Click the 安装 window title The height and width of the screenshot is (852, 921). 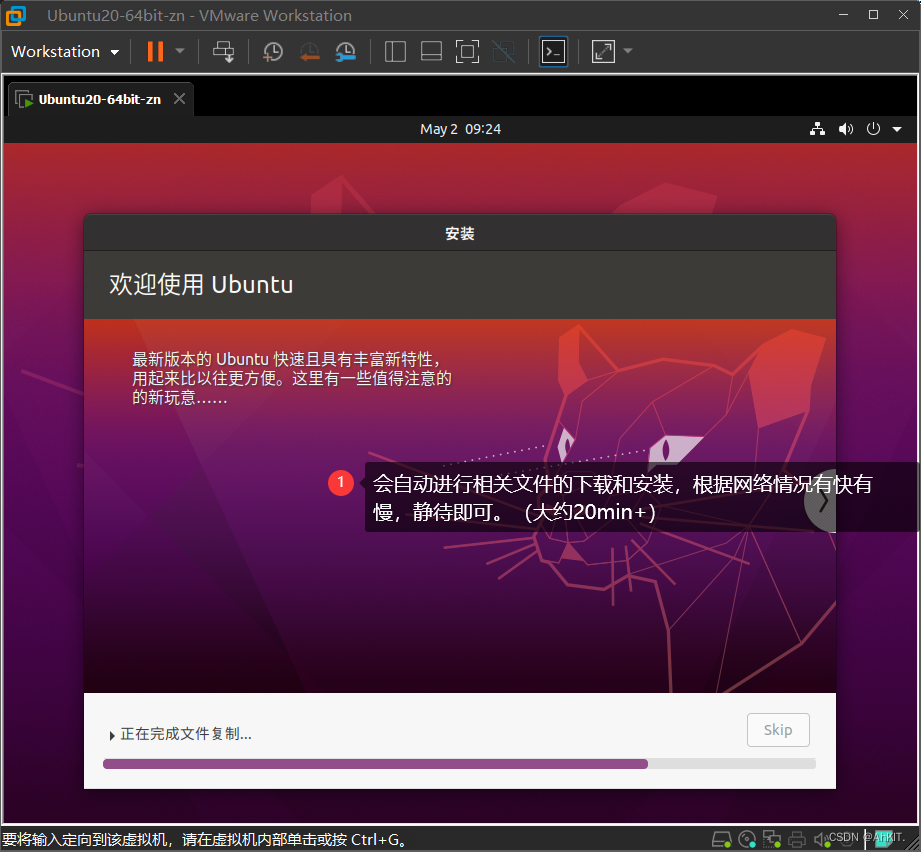click(x=459, y=234)
